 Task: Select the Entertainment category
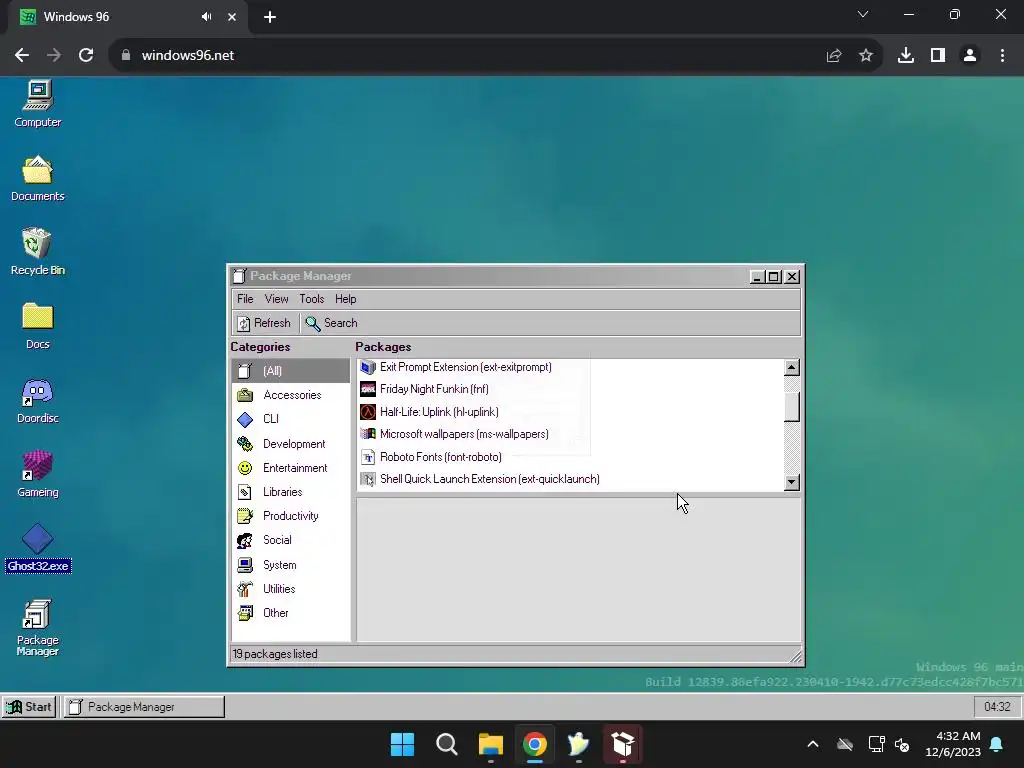pos(291,468)
